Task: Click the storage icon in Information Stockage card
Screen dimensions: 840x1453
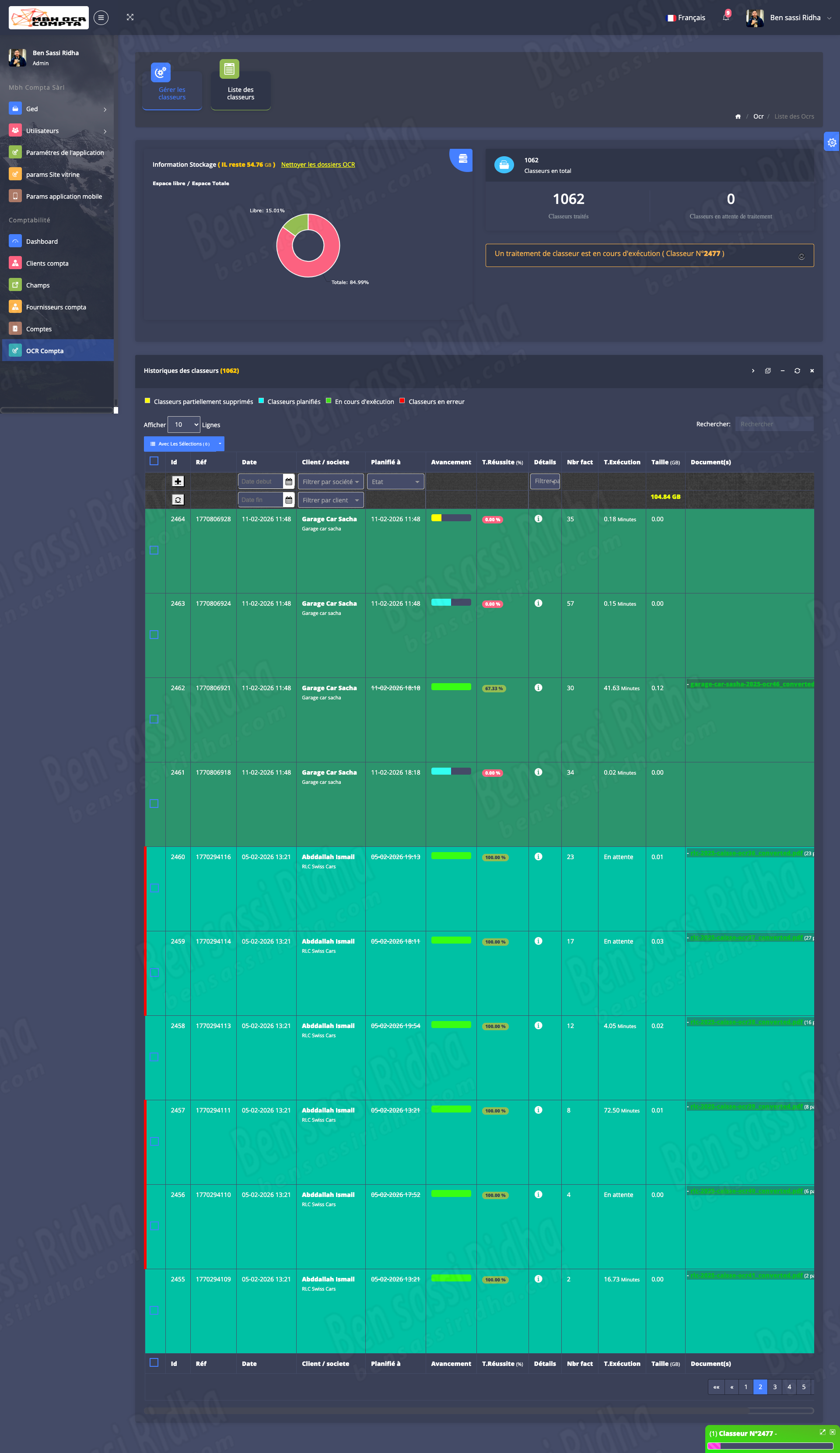Action: click(x=462, y=158)
